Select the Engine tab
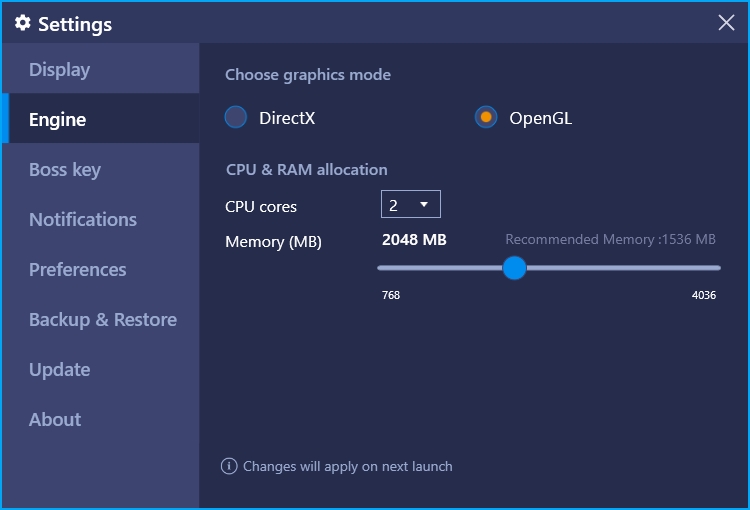 coord(101,118)
